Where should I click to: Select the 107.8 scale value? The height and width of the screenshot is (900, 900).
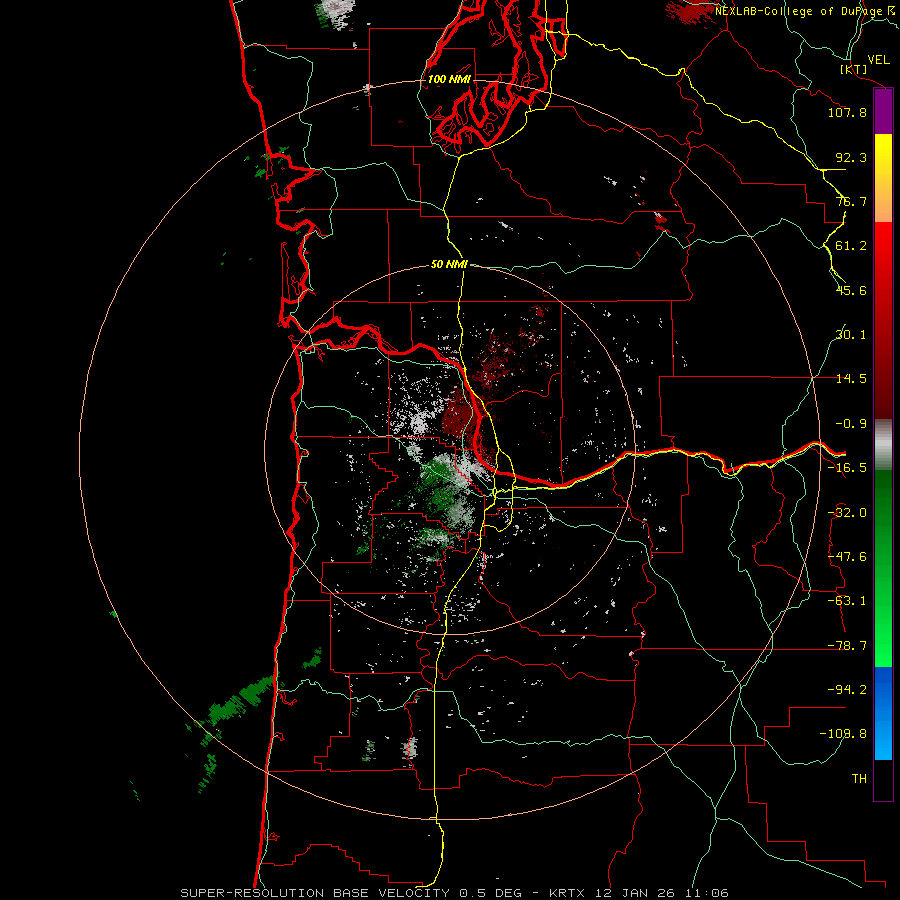[847, 112]
